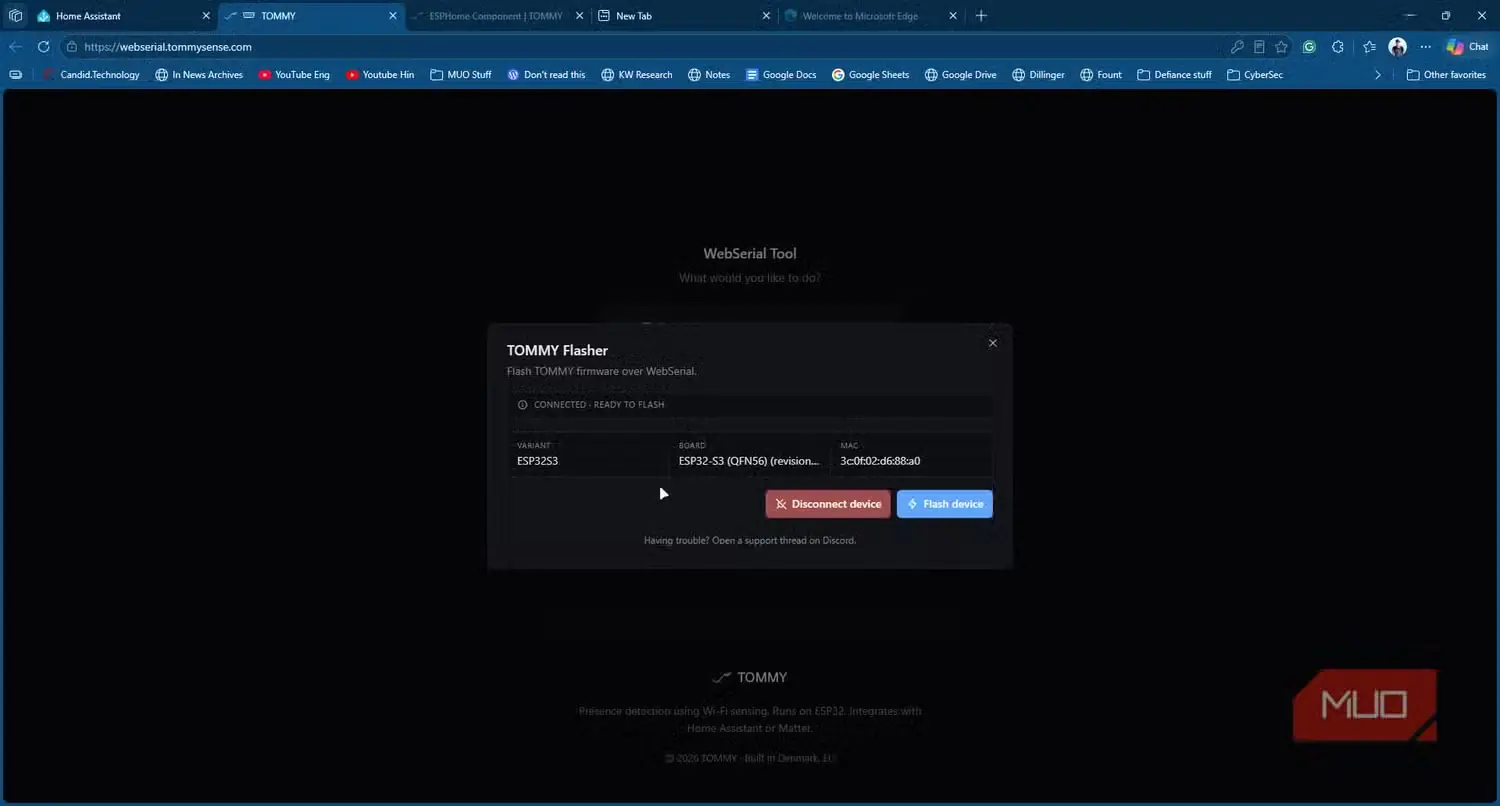Expand the Other favorites folder
Viewport: 1500px width, 806px height.
1446,75
